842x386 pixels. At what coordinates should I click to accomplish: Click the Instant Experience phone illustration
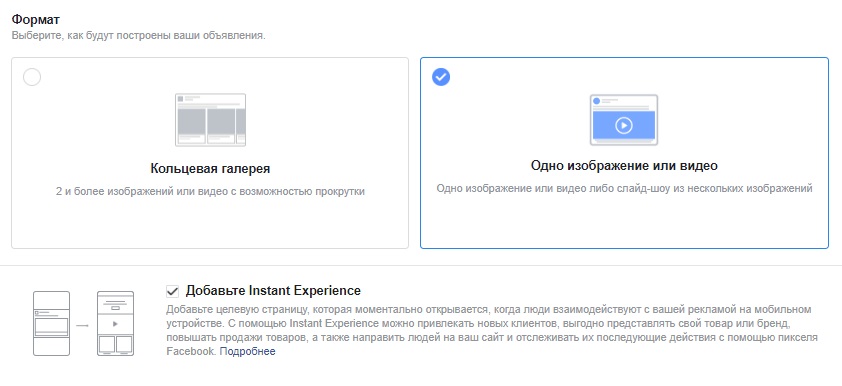point(83,323)
